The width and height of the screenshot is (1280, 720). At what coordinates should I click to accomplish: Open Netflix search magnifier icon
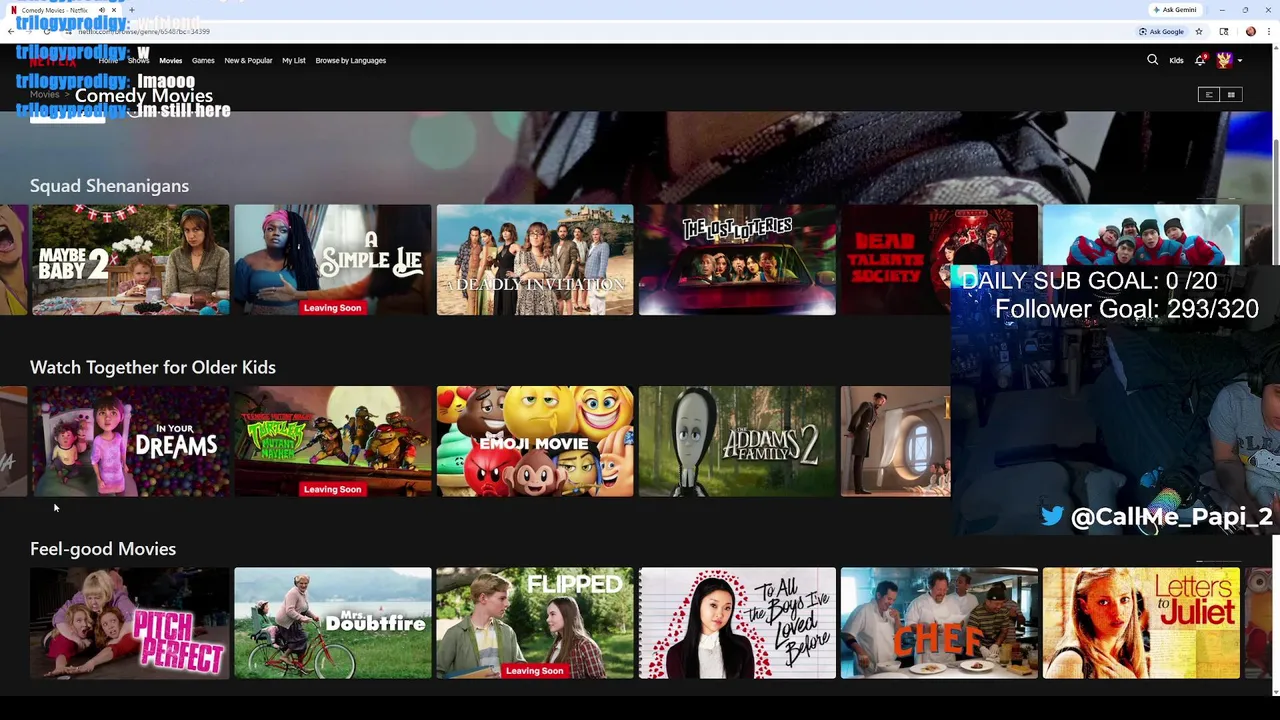click(x=1152, y=60)
